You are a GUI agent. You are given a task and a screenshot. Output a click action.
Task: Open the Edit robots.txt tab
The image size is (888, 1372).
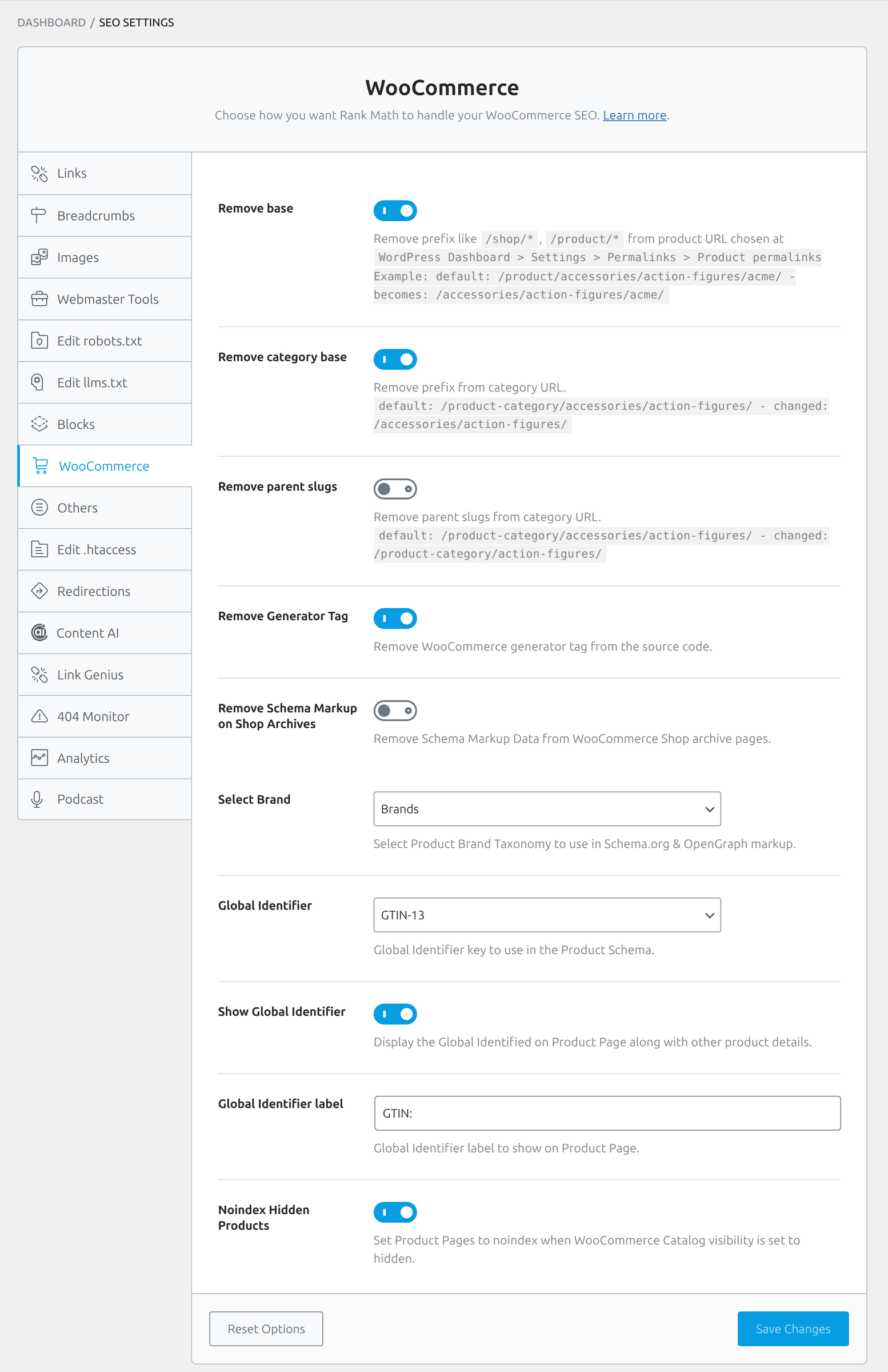(105, 341)
